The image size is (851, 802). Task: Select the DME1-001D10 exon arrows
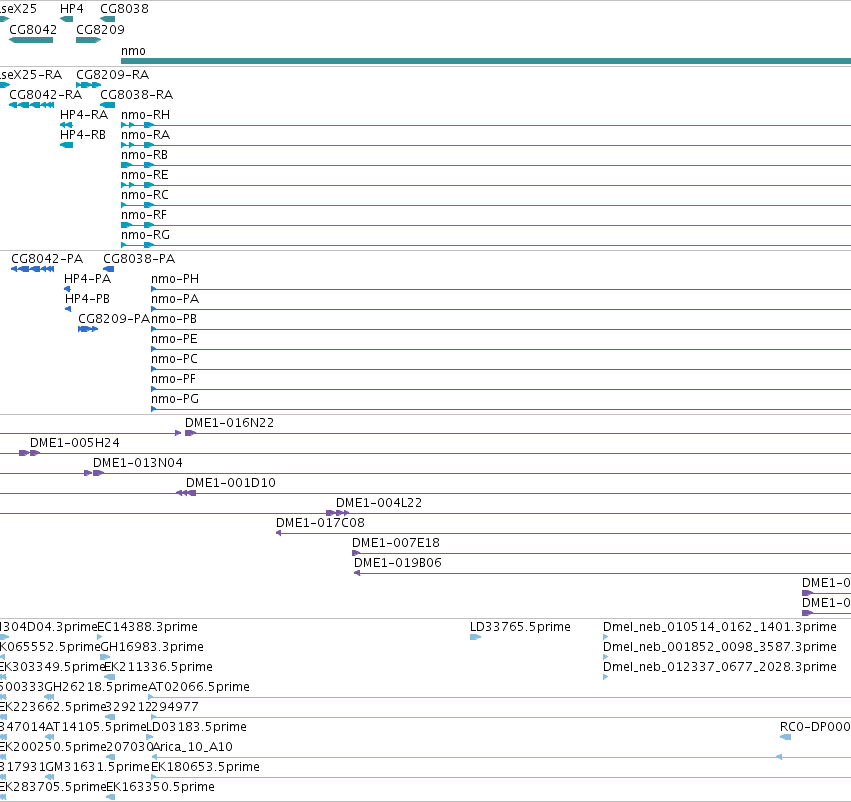tap(186, 493)
